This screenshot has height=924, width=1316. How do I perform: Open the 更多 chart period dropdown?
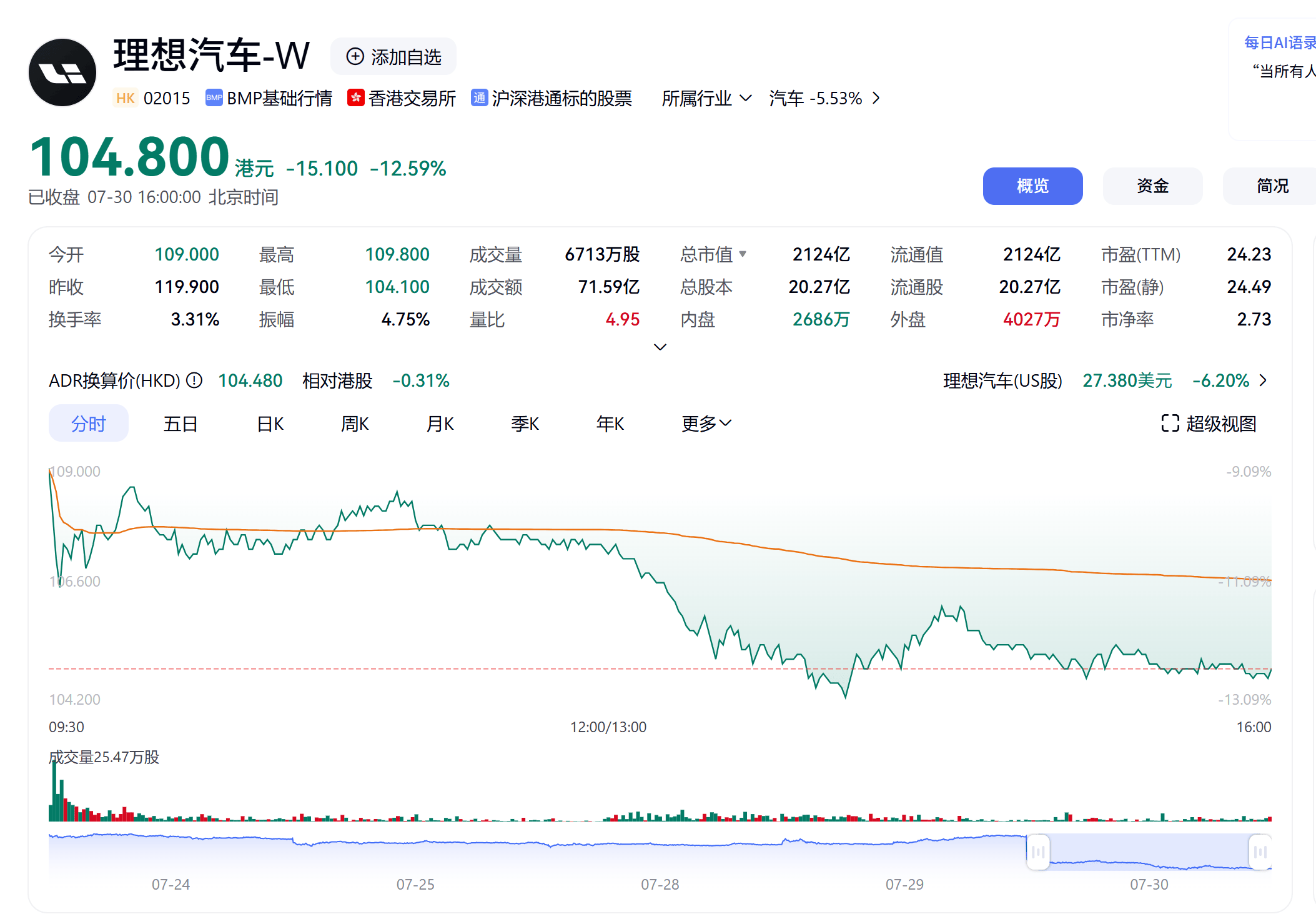click(x=706, y=424)
